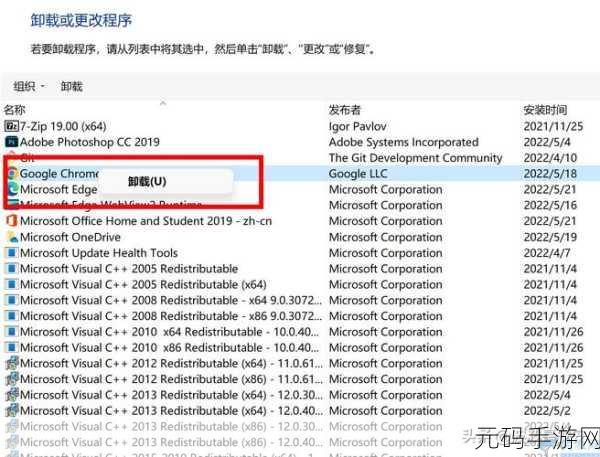
Task: Click icon for Visual C++ 2013 (x64) 12.0.40
Action: click(x=11, y=410)
